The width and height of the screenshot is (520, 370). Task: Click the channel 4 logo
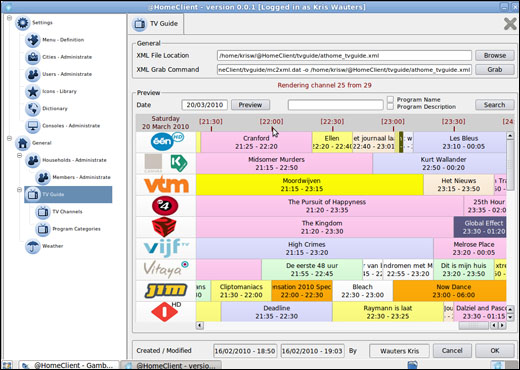[165, 206]
